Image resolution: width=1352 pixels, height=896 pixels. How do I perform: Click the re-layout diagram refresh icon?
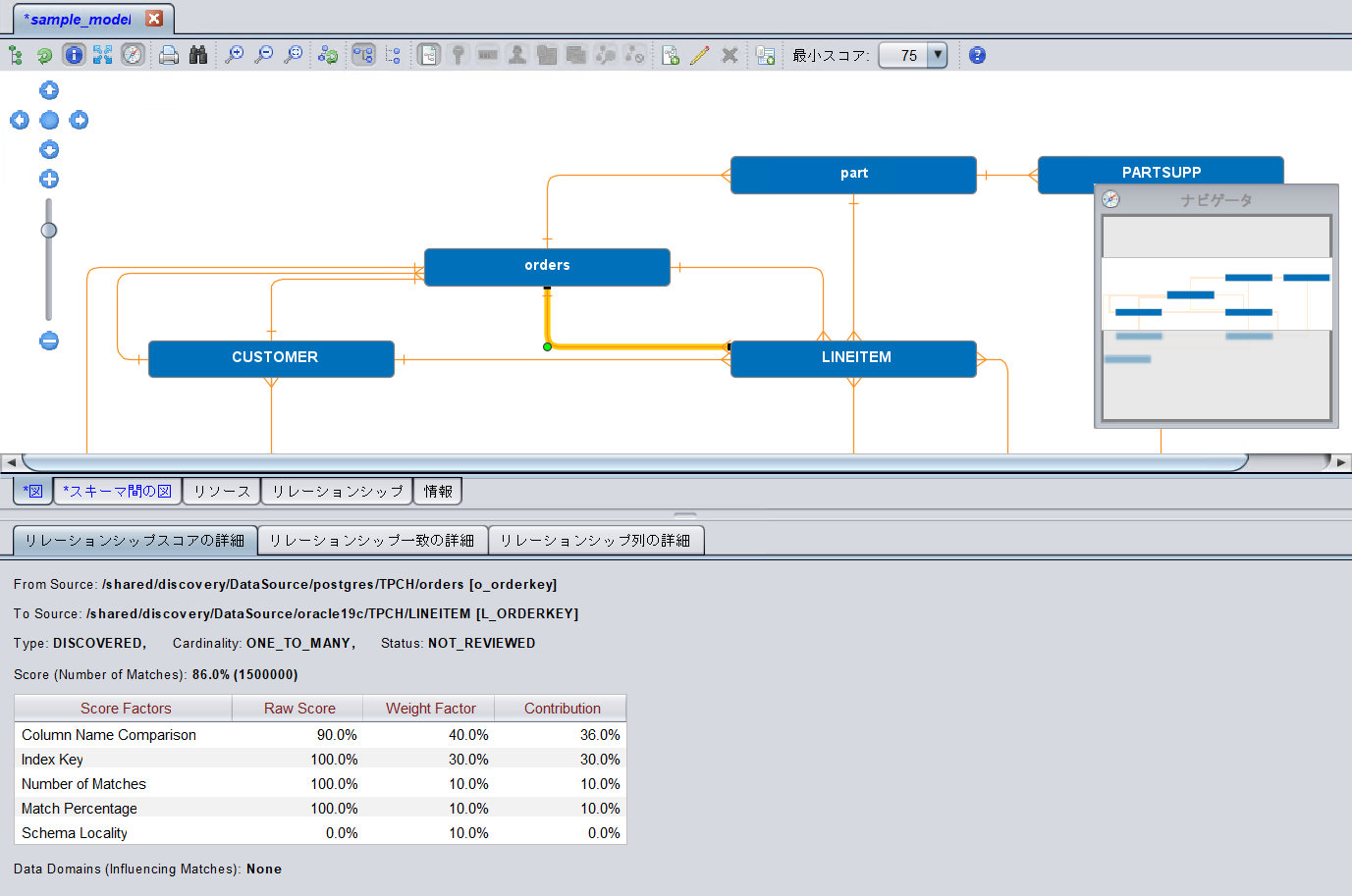coord(328,55)
